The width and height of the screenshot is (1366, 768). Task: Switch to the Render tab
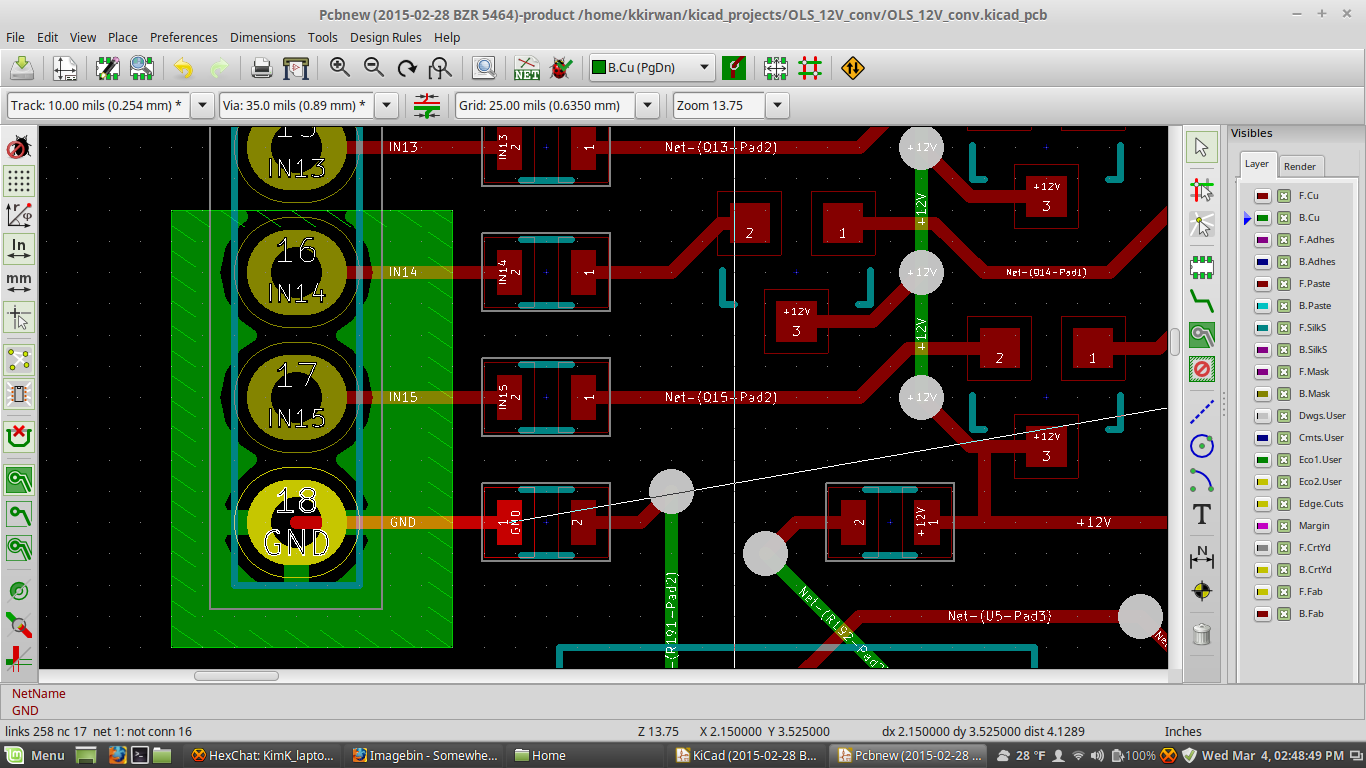coord(1300,166)
